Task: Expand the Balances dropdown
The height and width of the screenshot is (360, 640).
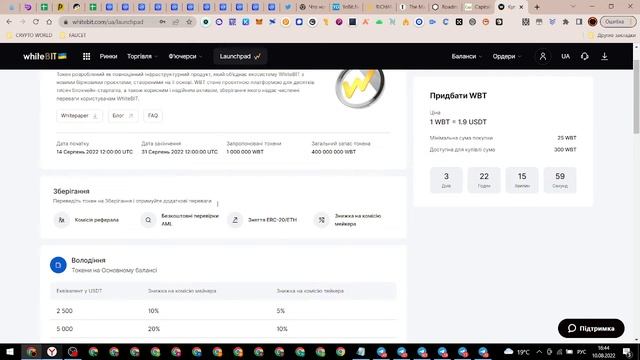Action: tap(467, 56)
